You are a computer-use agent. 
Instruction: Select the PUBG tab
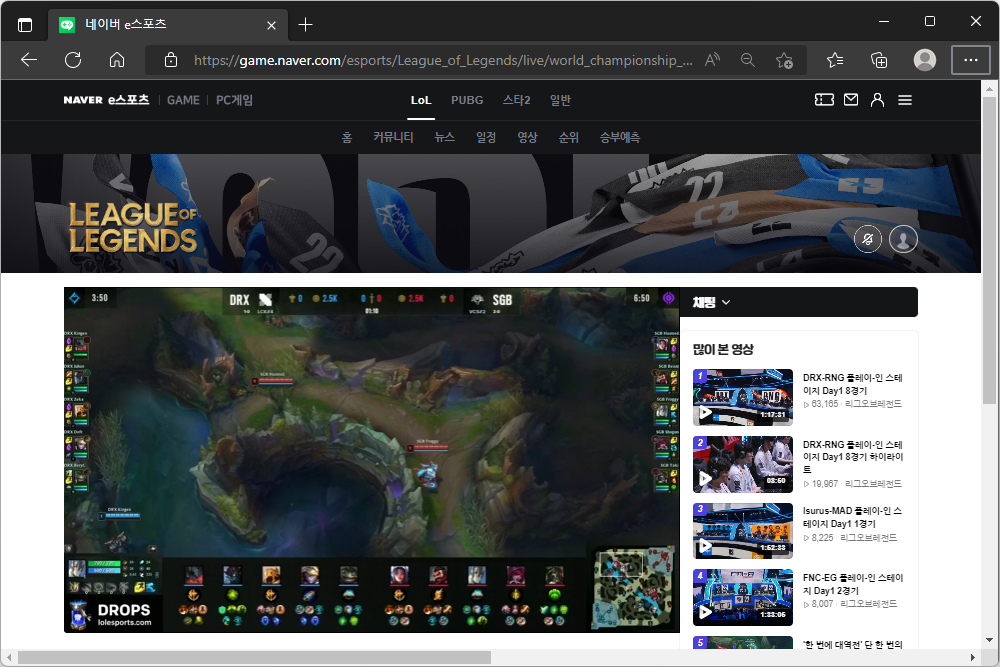point(467,100)
